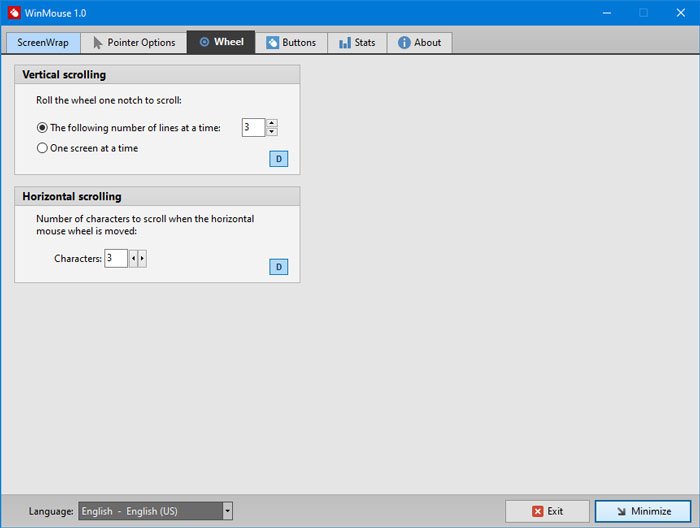Click the Exit button
This screenshot has height=528, width=700.
pos(547,511)
